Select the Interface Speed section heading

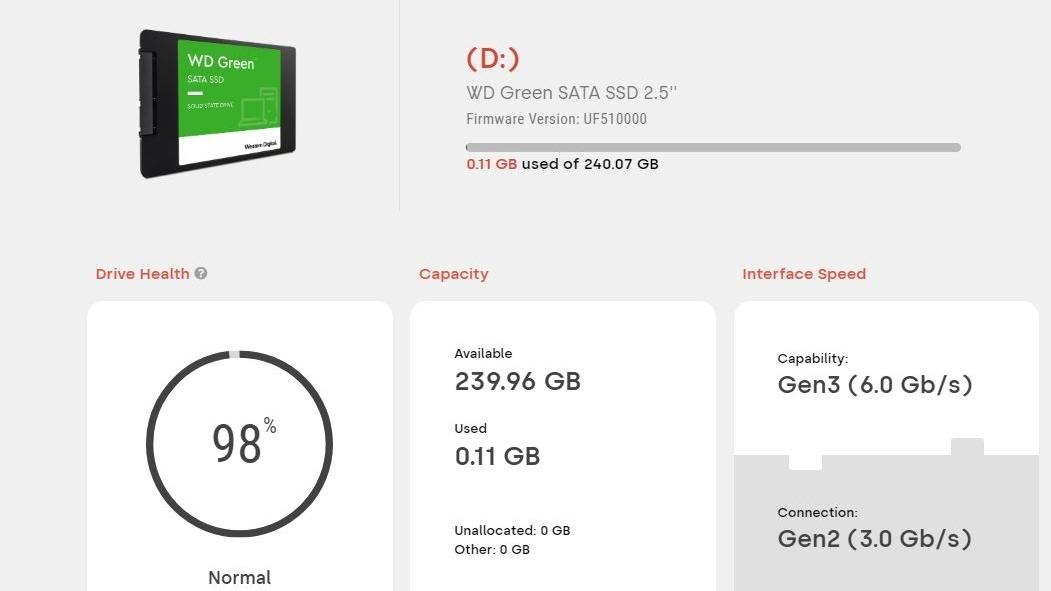[x=804, y=274]
